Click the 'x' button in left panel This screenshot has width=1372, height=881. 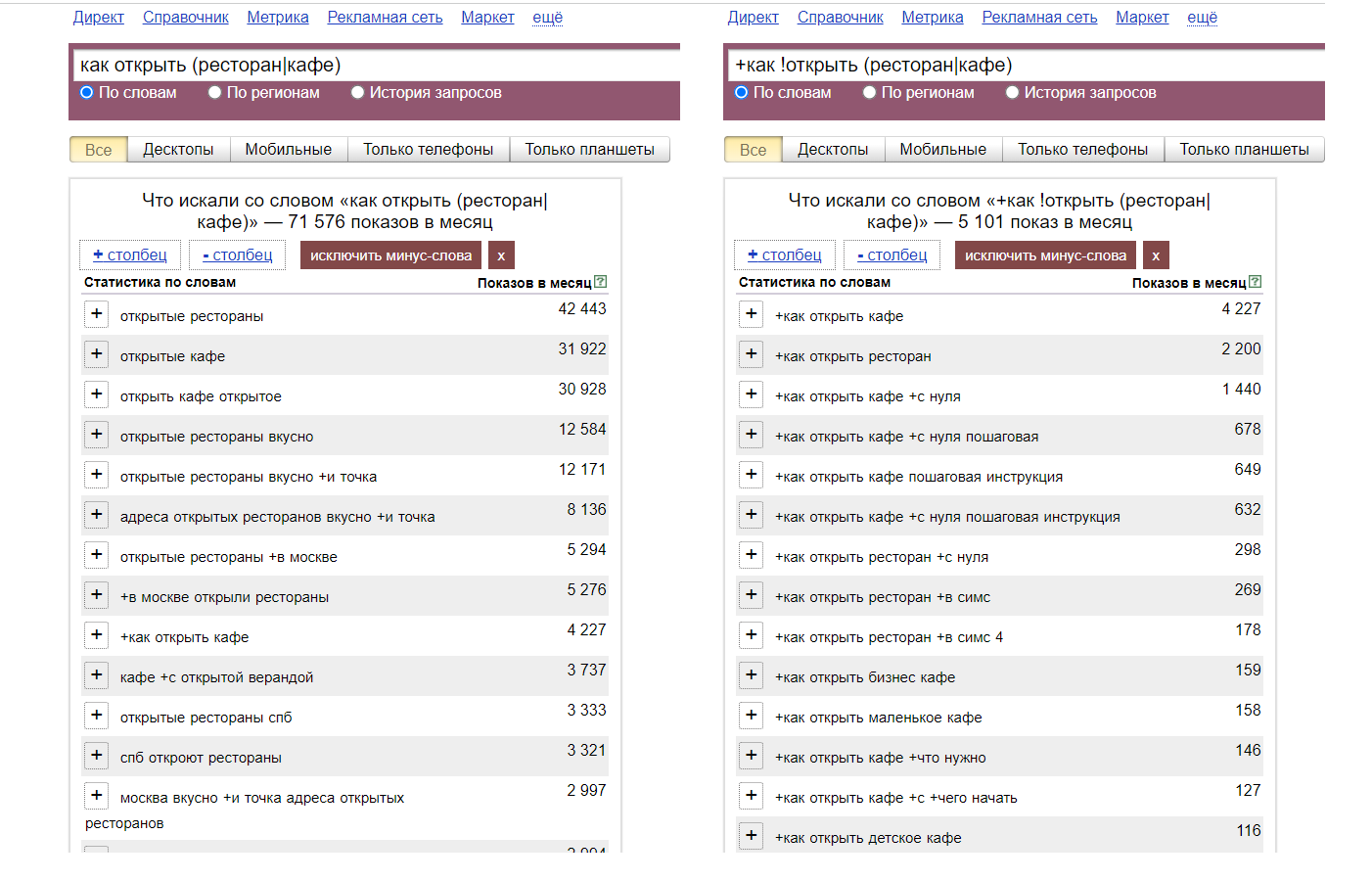coord(501,255)
